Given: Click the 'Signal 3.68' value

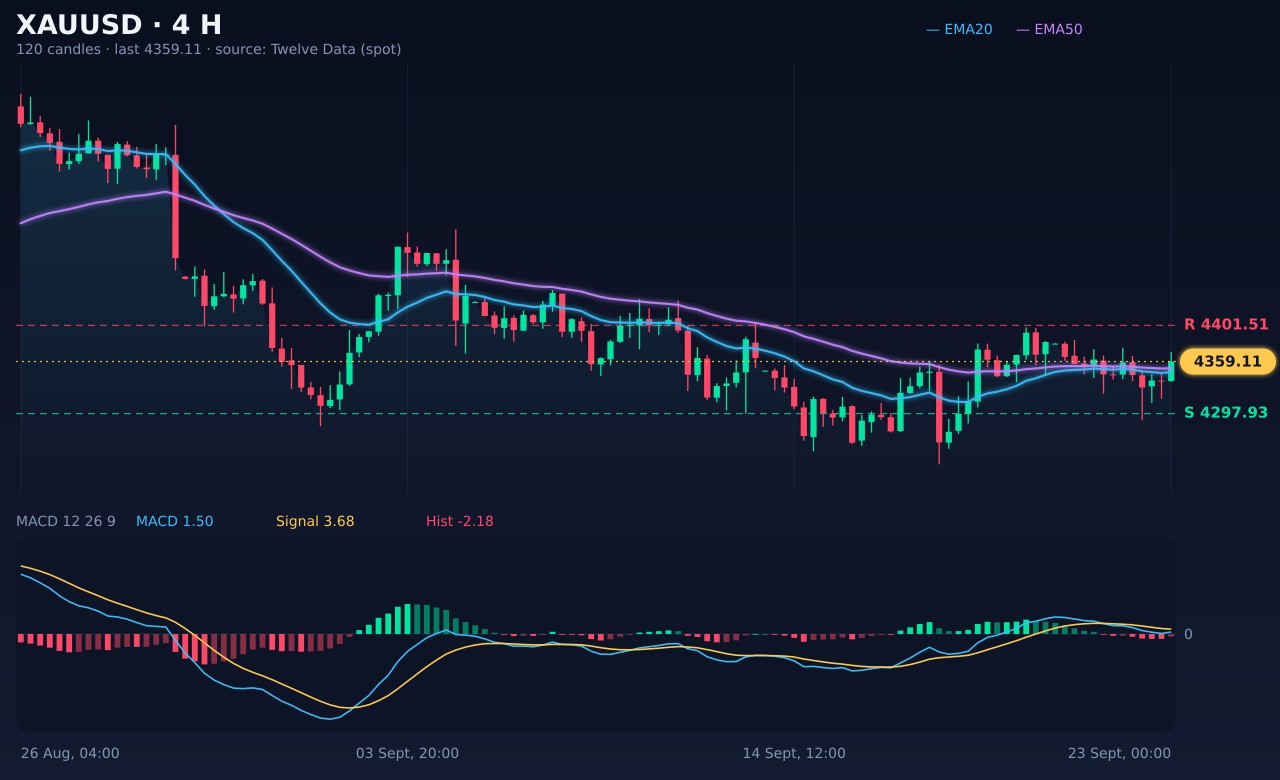Looking at the screenshot, I should (315, 521).
